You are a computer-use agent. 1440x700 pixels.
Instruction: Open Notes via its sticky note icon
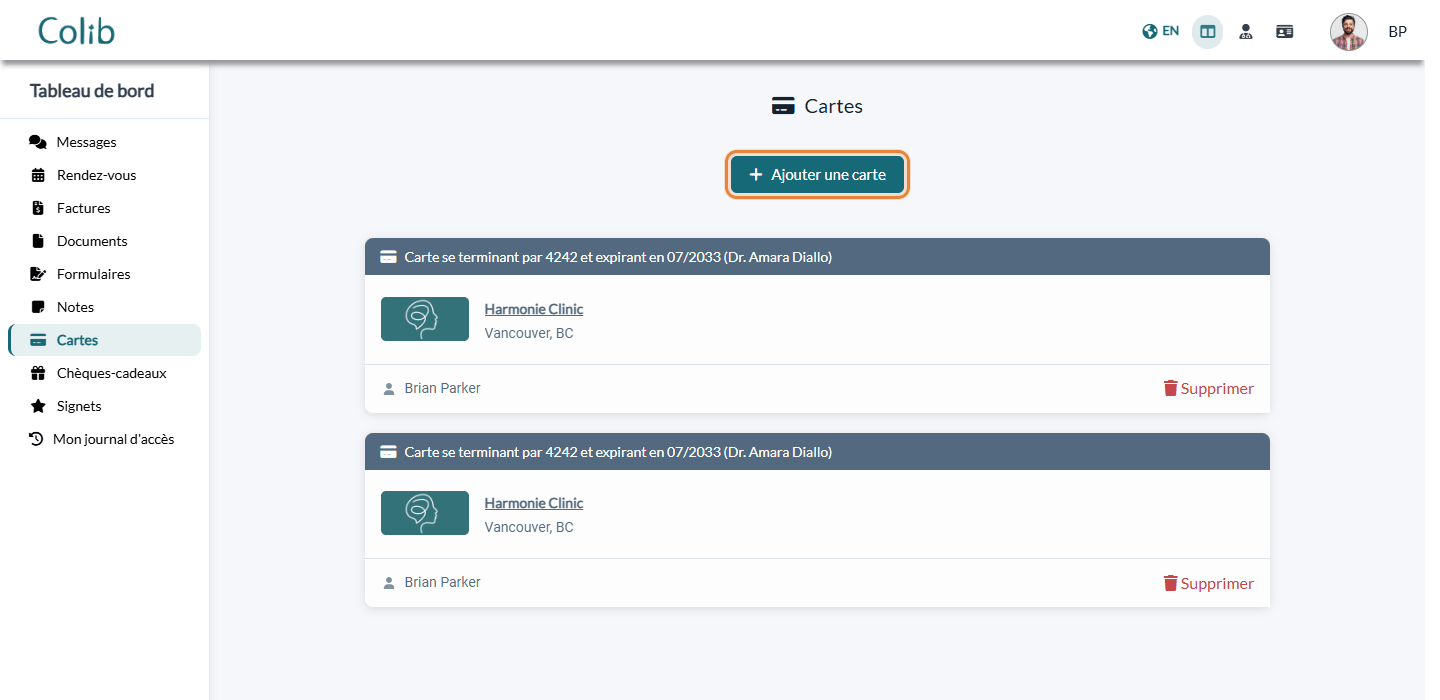pyautogui.click(x=38, y=307)
